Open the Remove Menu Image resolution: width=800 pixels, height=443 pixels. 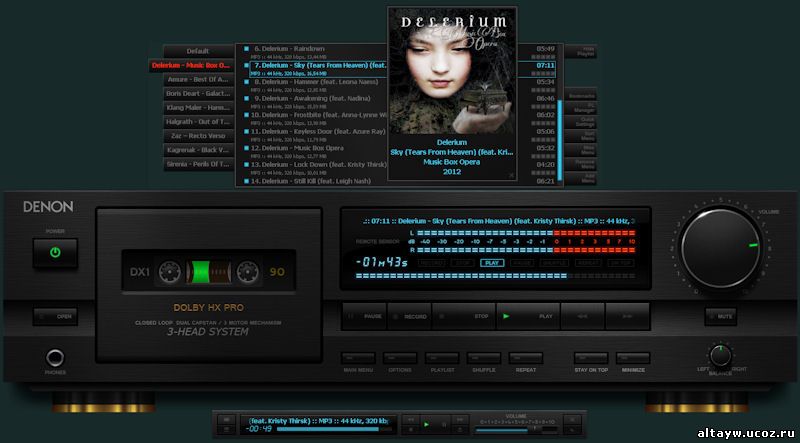coord(581,164)
